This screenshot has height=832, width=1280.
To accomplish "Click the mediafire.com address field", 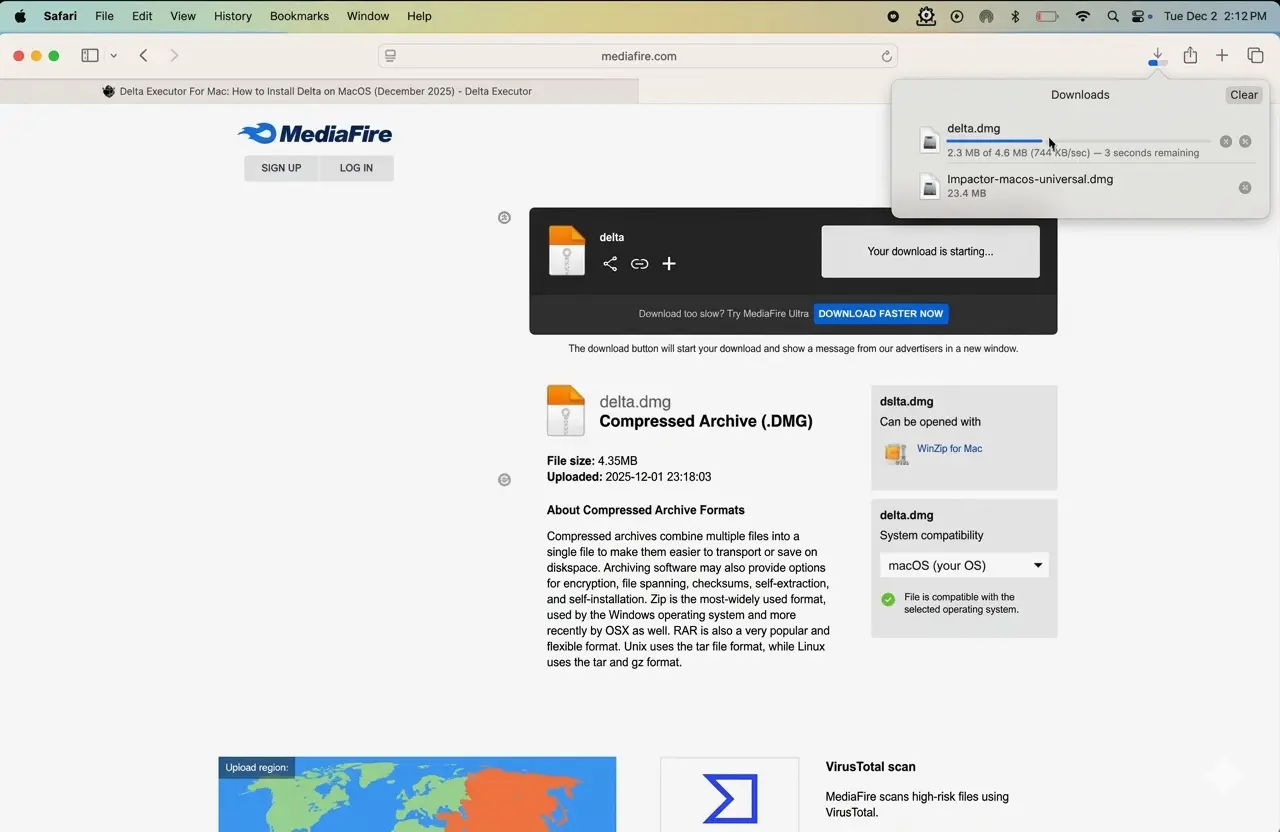I will tap(638, 56).
